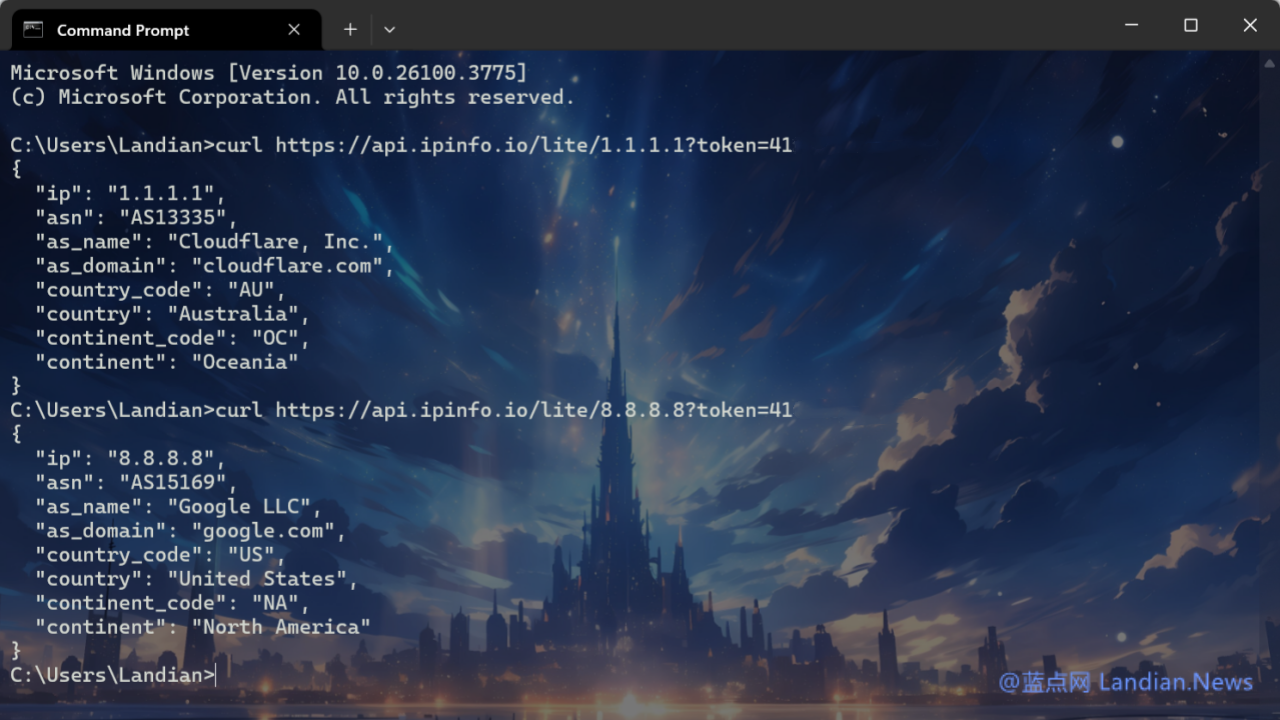The height and width of the screenshot is (720, 1280).
Task: Maximize the terminal window
Action: point(1191,26)
